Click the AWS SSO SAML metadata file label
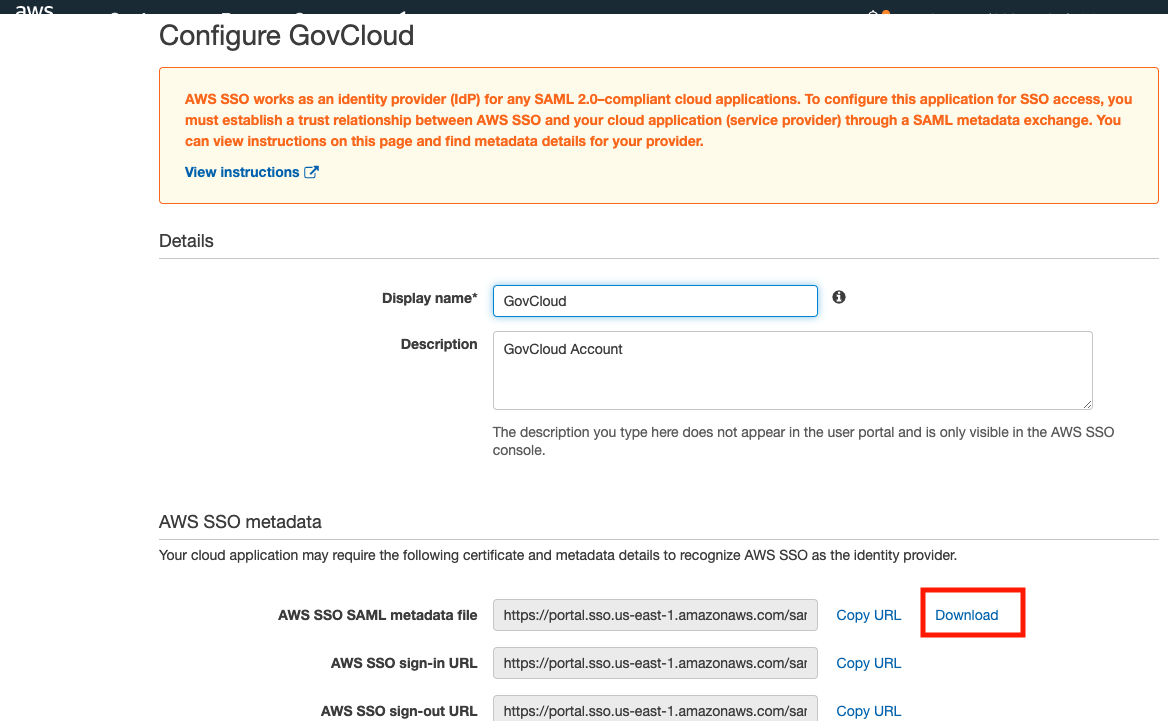 [x=378, y=615]
